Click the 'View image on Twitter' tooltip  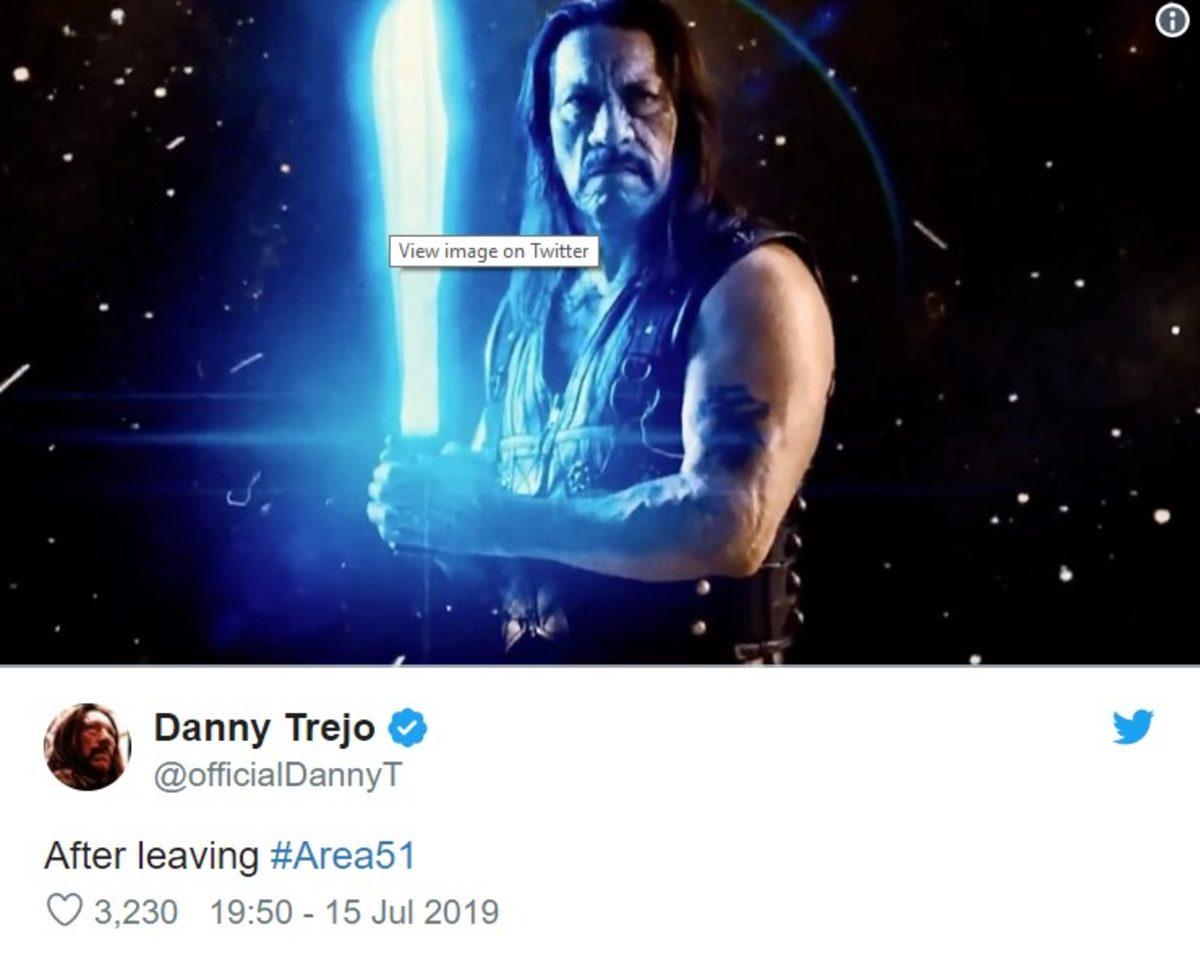click(x=493, y=251)
